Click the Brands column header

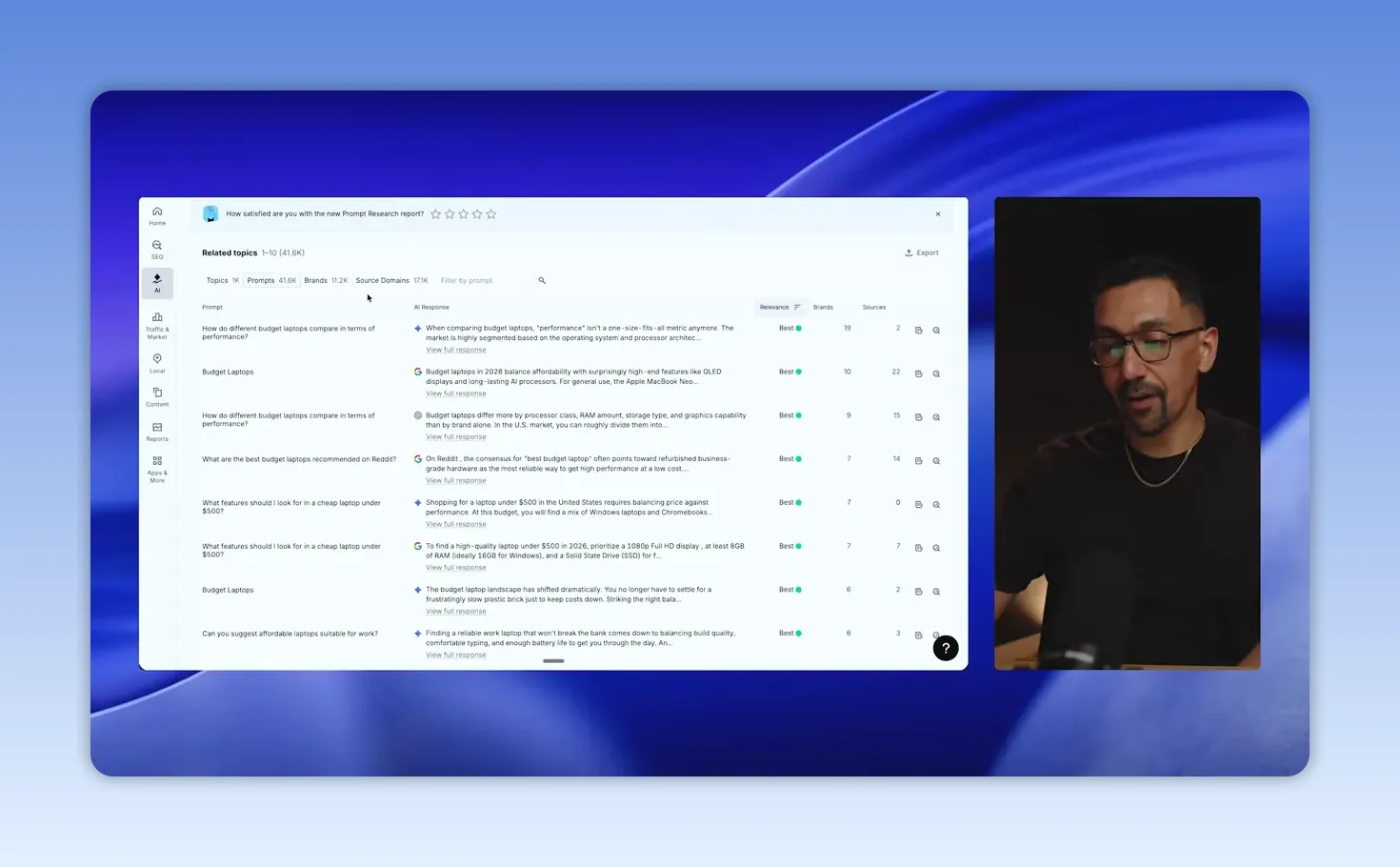click(x=823, y=307)
